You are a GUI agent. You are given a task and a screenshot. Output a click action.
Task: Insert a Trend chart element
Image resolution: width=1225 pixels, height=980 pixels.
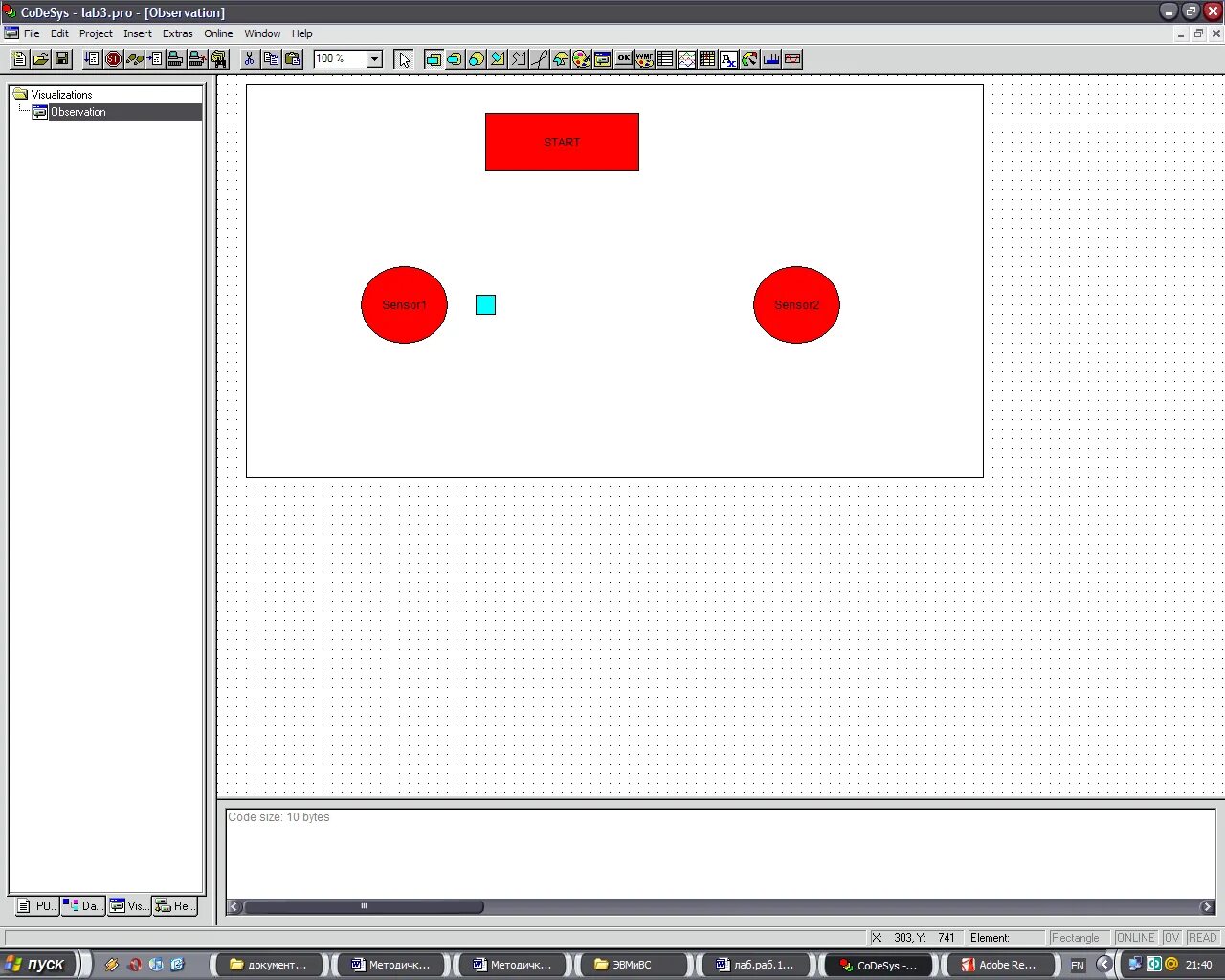[x=686, y=59]
